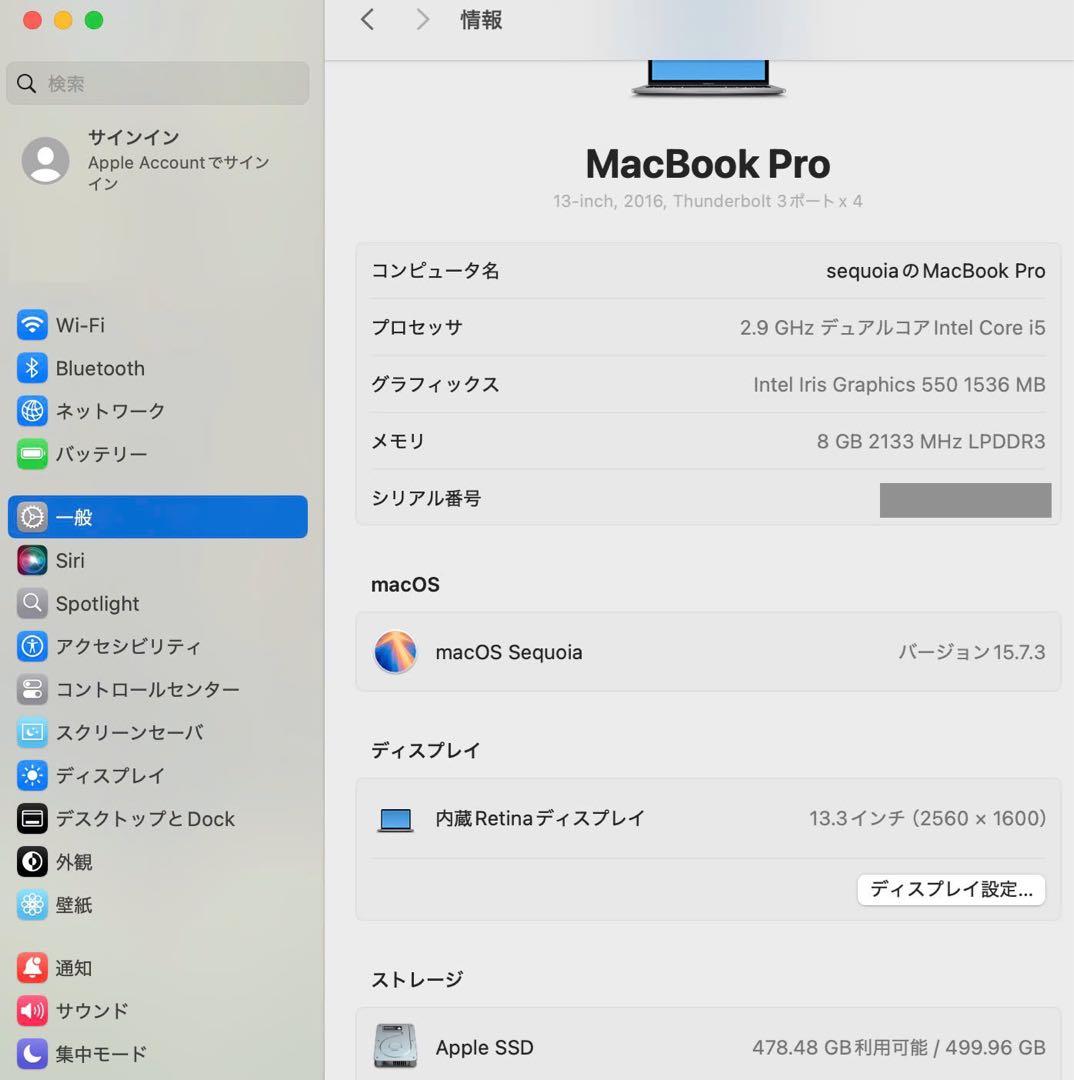Click the back navigation chevron
The image size is (1074, 1080).
pos(367,19)
